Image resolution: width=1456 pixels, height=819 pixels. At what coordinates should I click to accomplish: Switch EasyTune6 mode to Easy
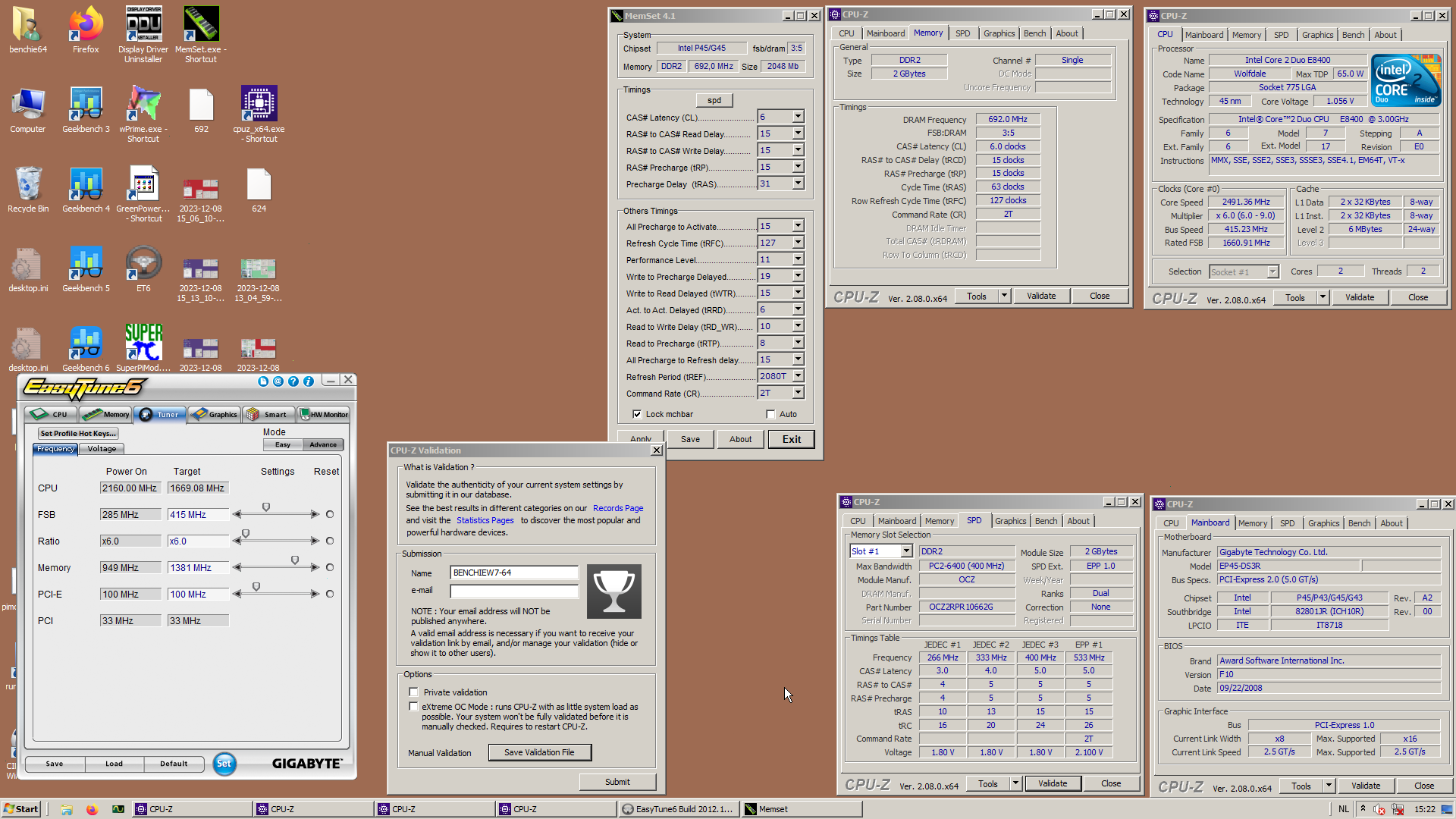tap(283, 444)
